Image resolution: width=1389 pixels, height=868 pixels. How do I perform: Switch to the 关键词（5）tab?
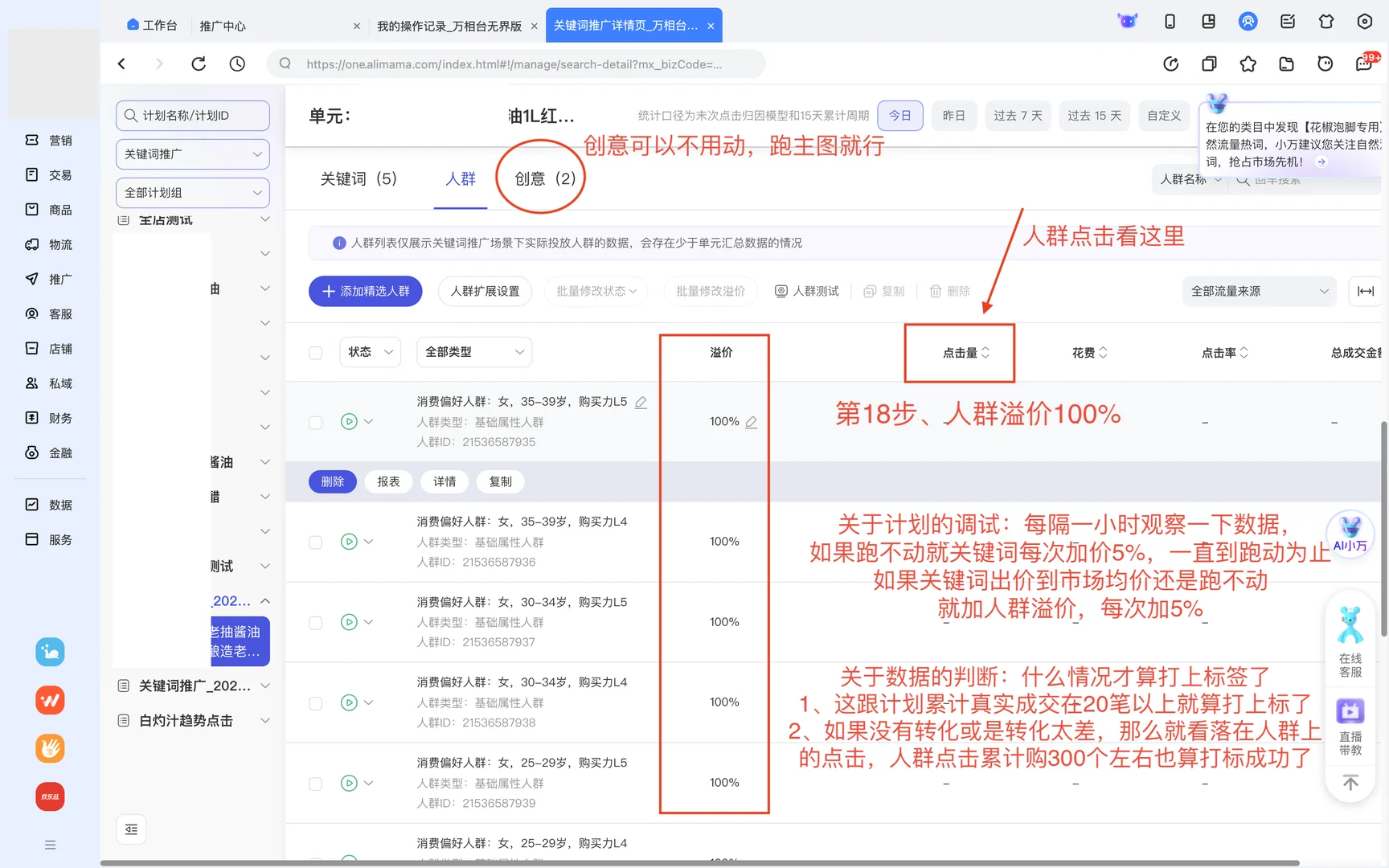pyautogui.click(x=359, y=178)
